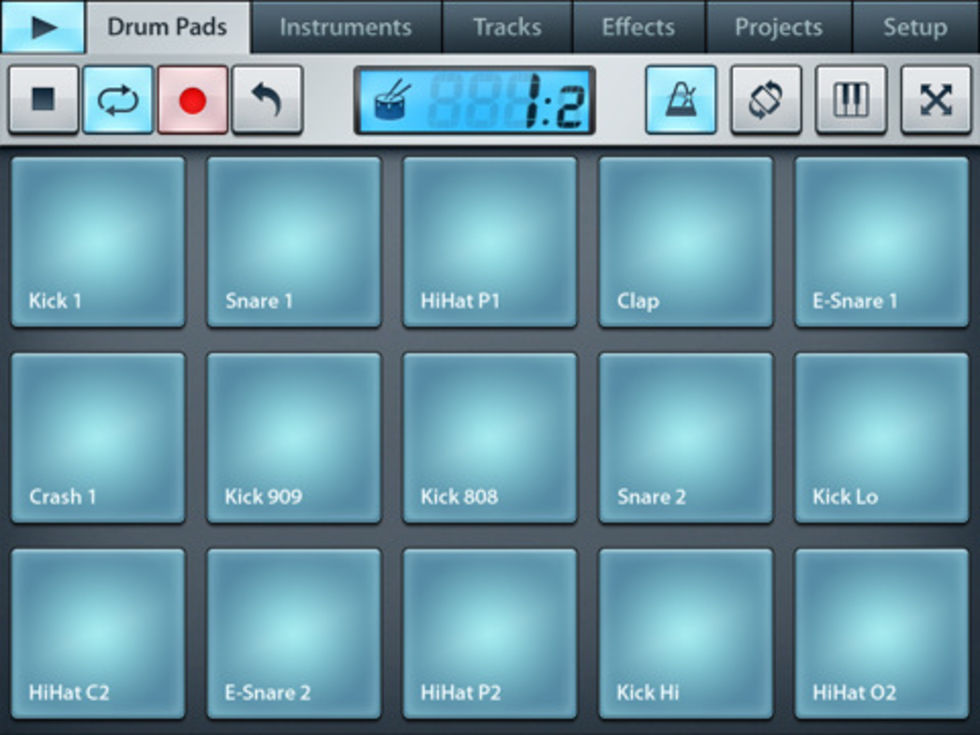The height and width of the screenshot is (735, 980).
Task: Open the Setup tab
Action: [x=916, y=27]
